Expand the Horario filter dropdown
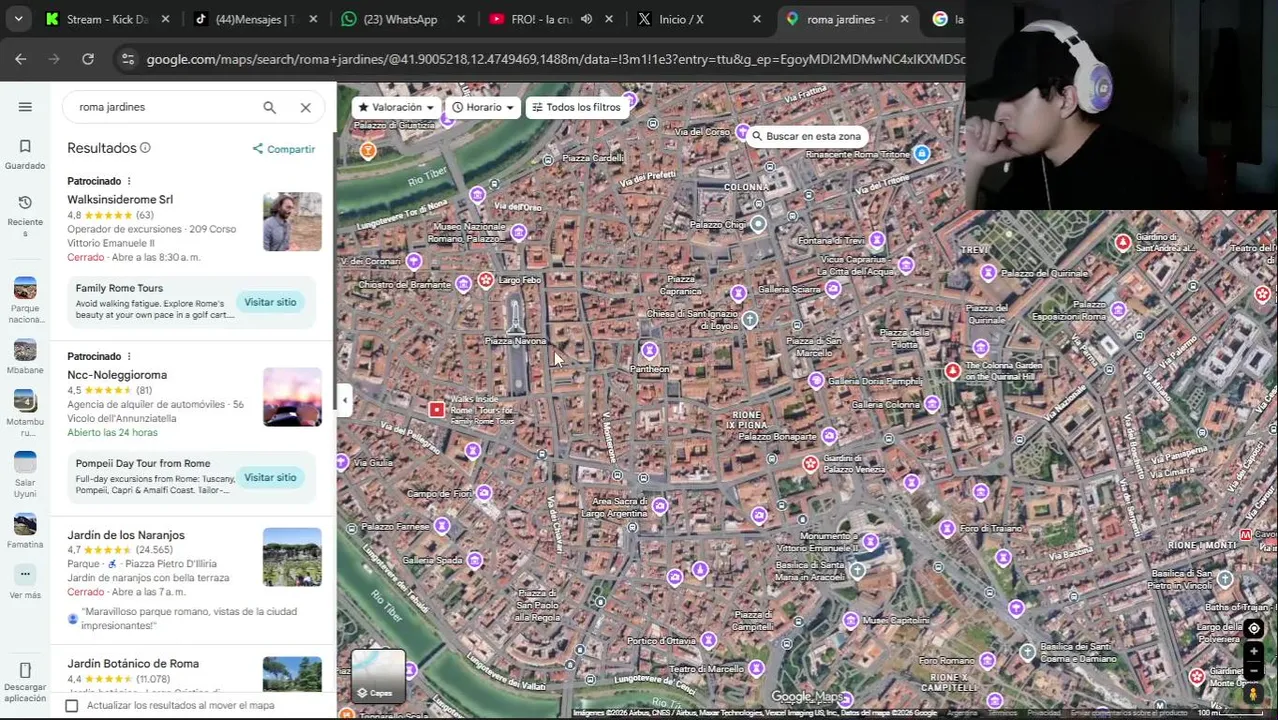The width and height of the screenshot is (1278, 720). (x=483, y=107)
